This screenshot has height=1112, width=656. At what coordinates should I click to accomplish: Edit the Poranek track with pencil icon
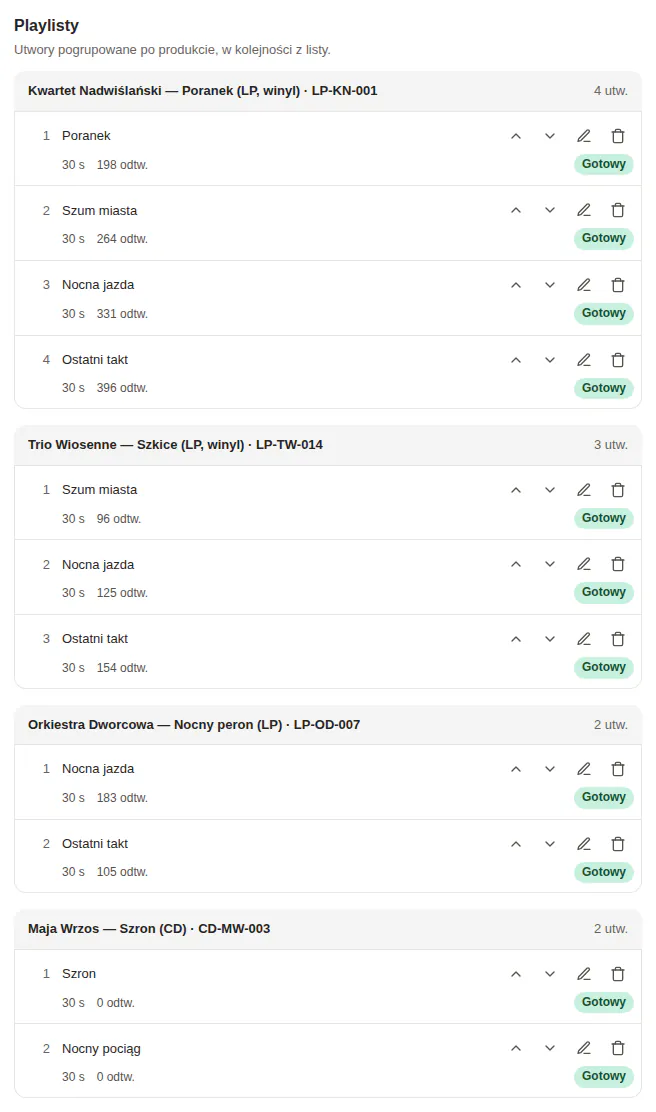coord(584,136)
